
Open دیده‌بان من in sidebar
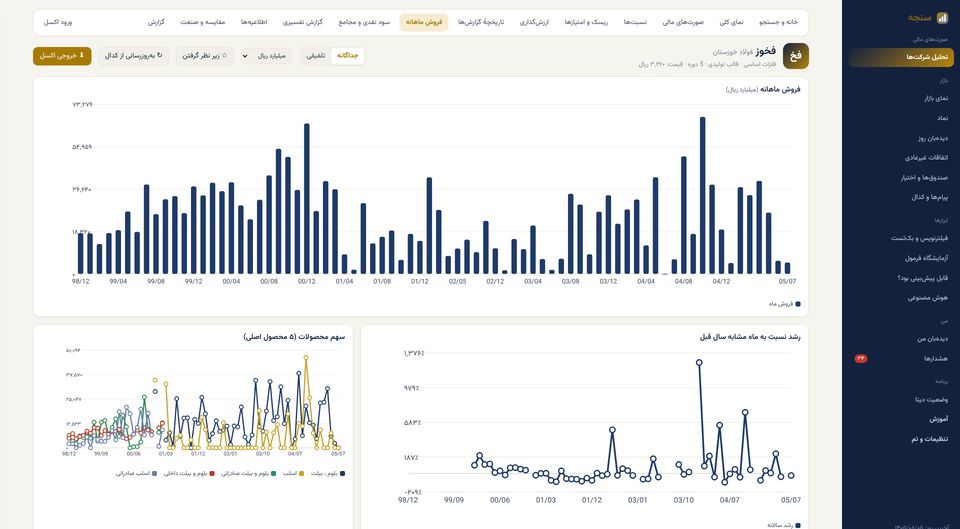point(901,339)
